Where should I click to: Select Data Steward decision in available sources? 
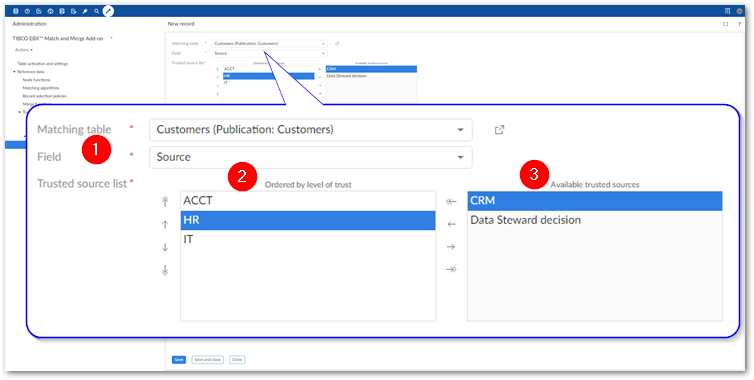tap(594, 220)
